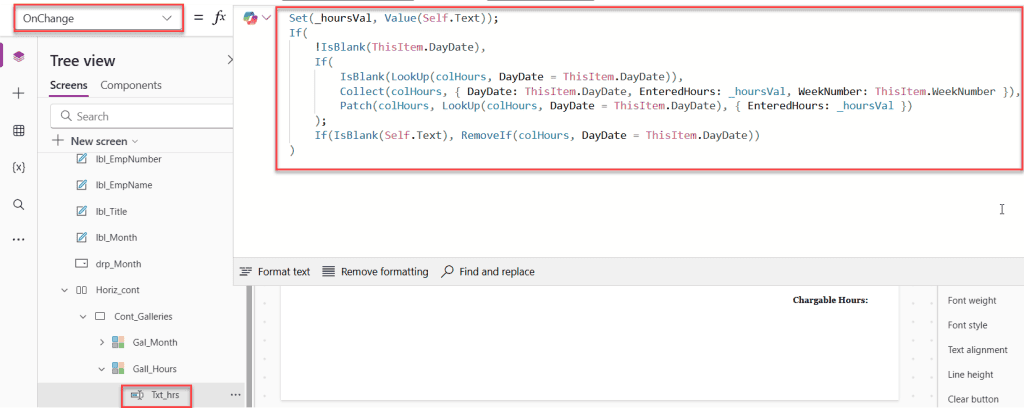1024x408 pixels.
Task: Open the Variables {x} icon in sidebar
Action: pyautogui.click(x=19, y=167)
